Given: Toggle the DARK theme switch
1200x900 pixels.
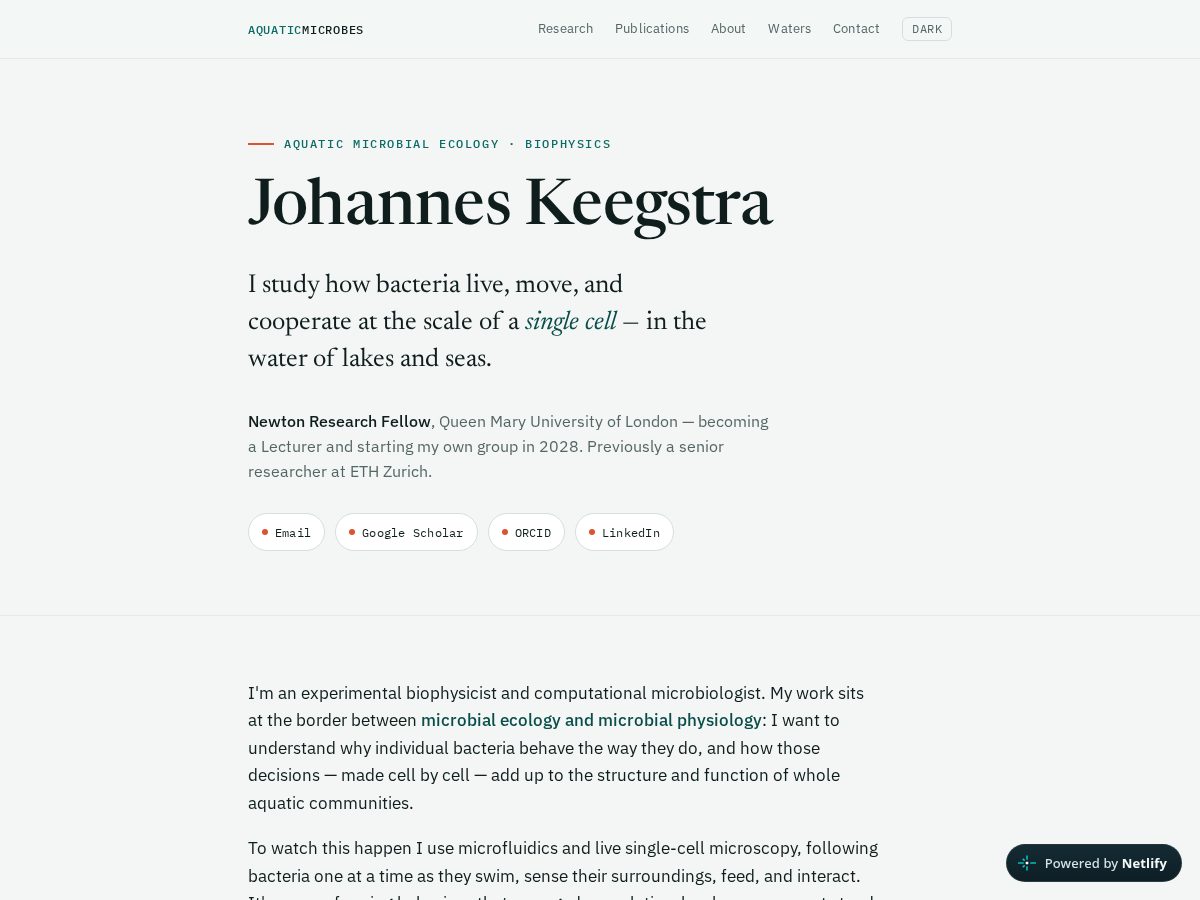Looking at the screenshot, I should [x=927, y=29].
